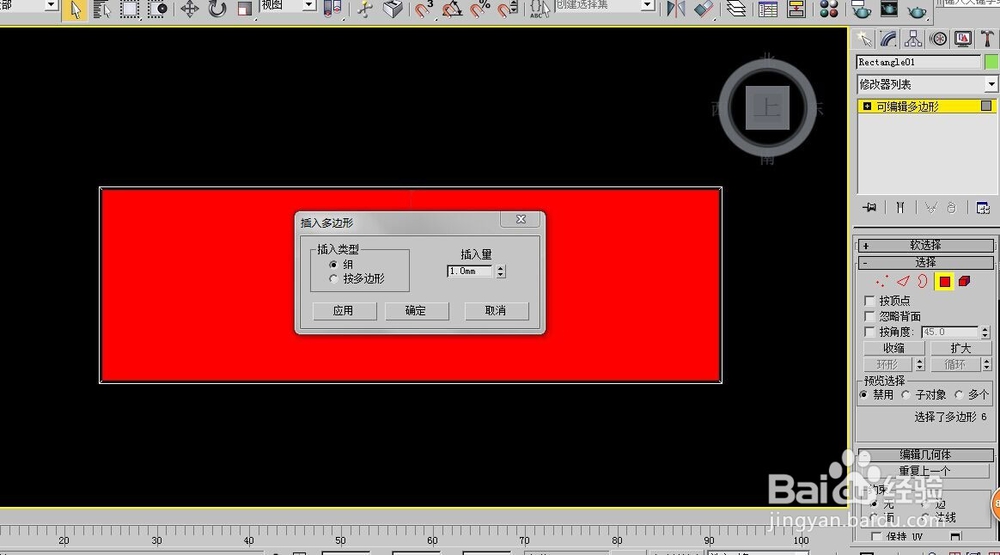Screen dimensions: 1000x555
Task: Enable 按顶点 checkbox
Action: (x=869, y=300)
